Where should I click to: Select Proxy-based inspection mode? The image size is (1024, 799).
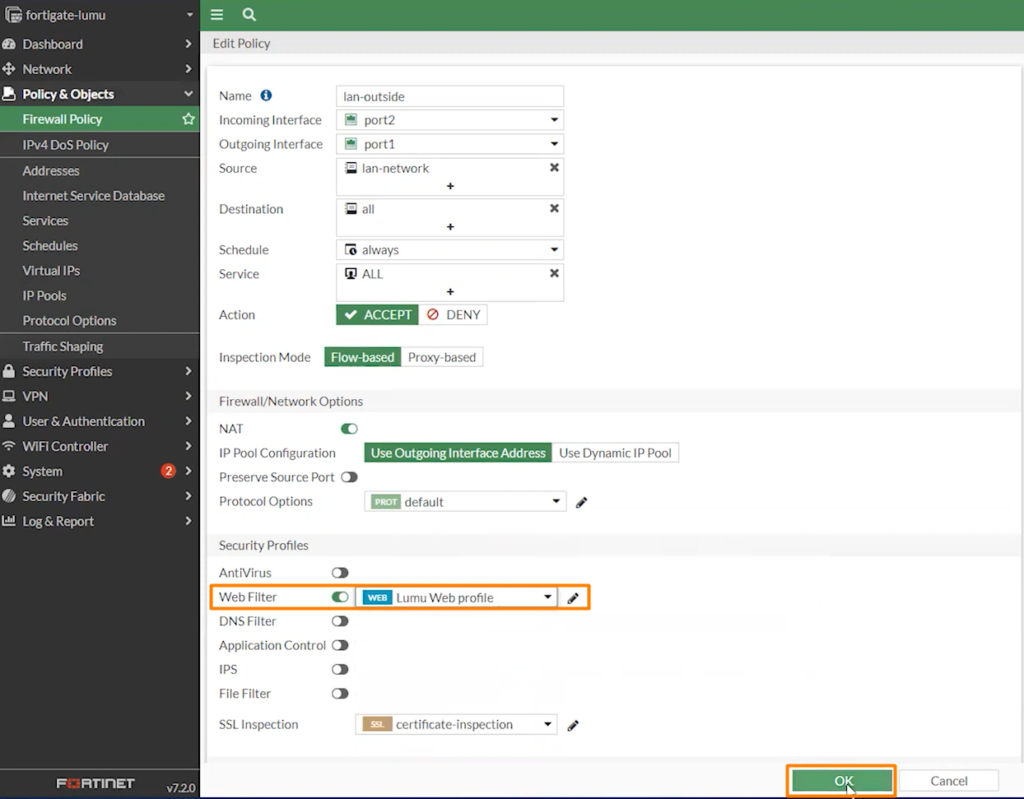point(442,357)
